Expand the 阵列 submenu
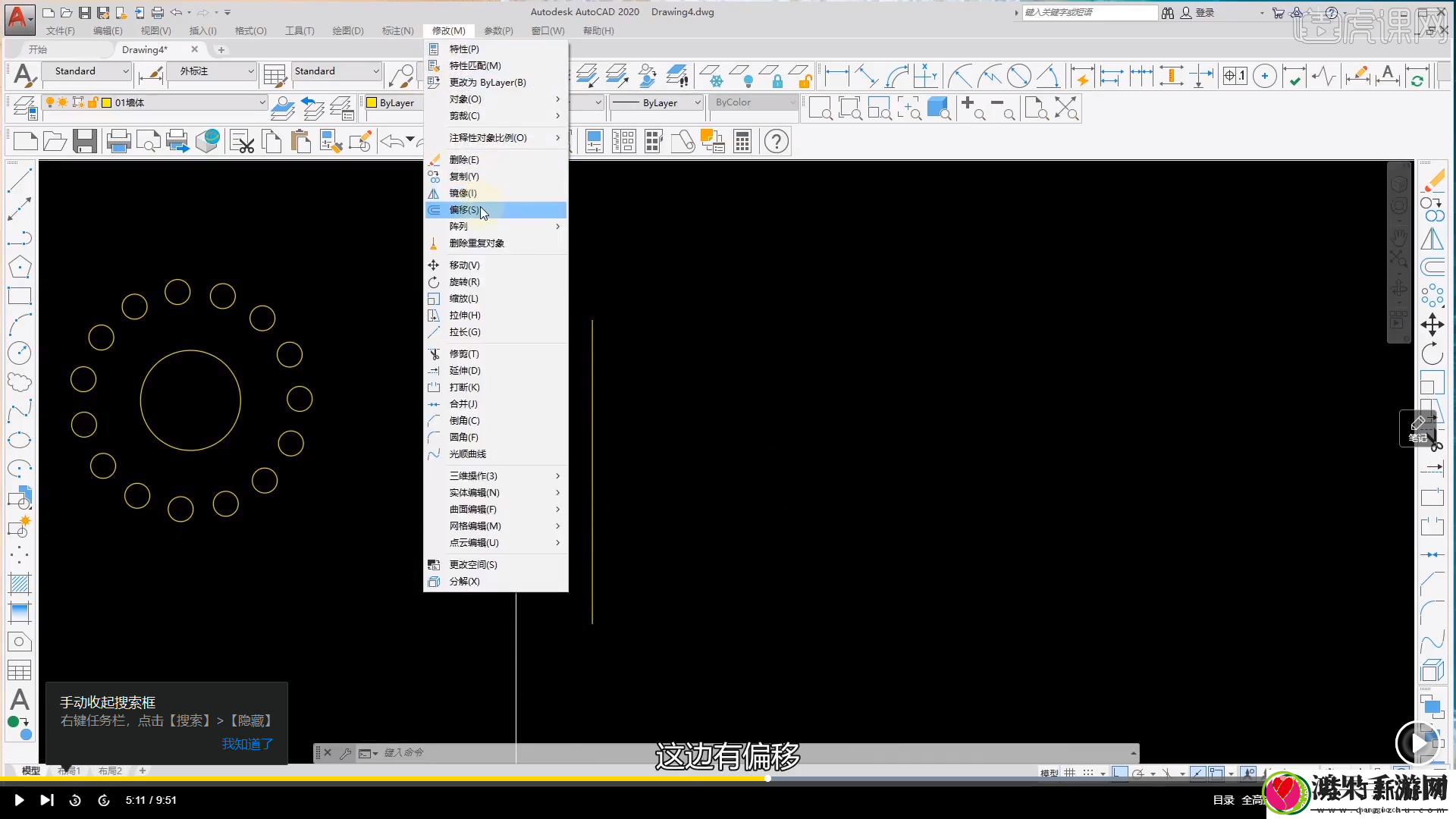The width and height of the screenshot is (1456, 819). pos(496,227)
